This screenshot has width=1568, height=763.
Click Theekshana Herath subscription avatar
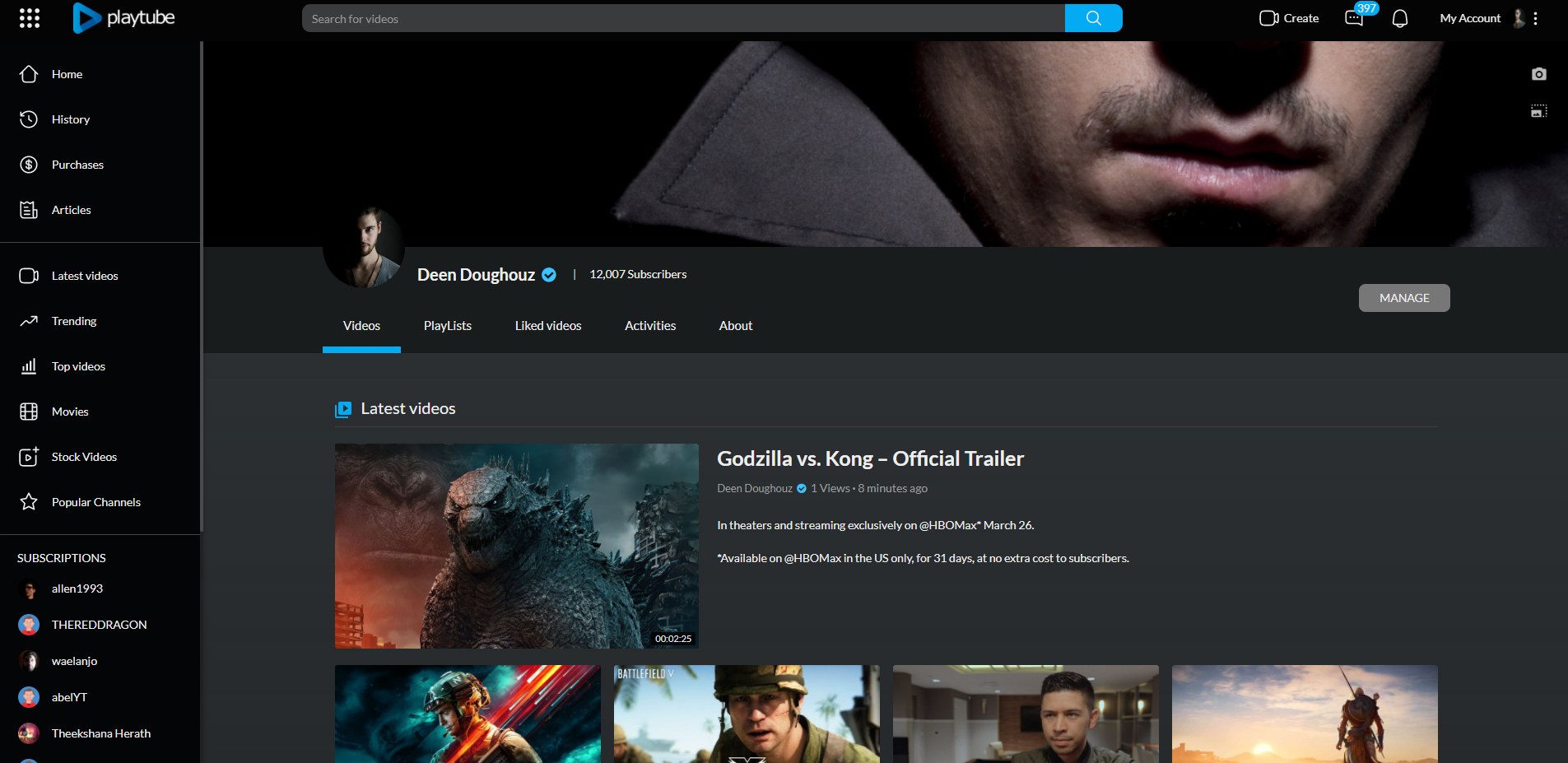click(x=29, y=733)
